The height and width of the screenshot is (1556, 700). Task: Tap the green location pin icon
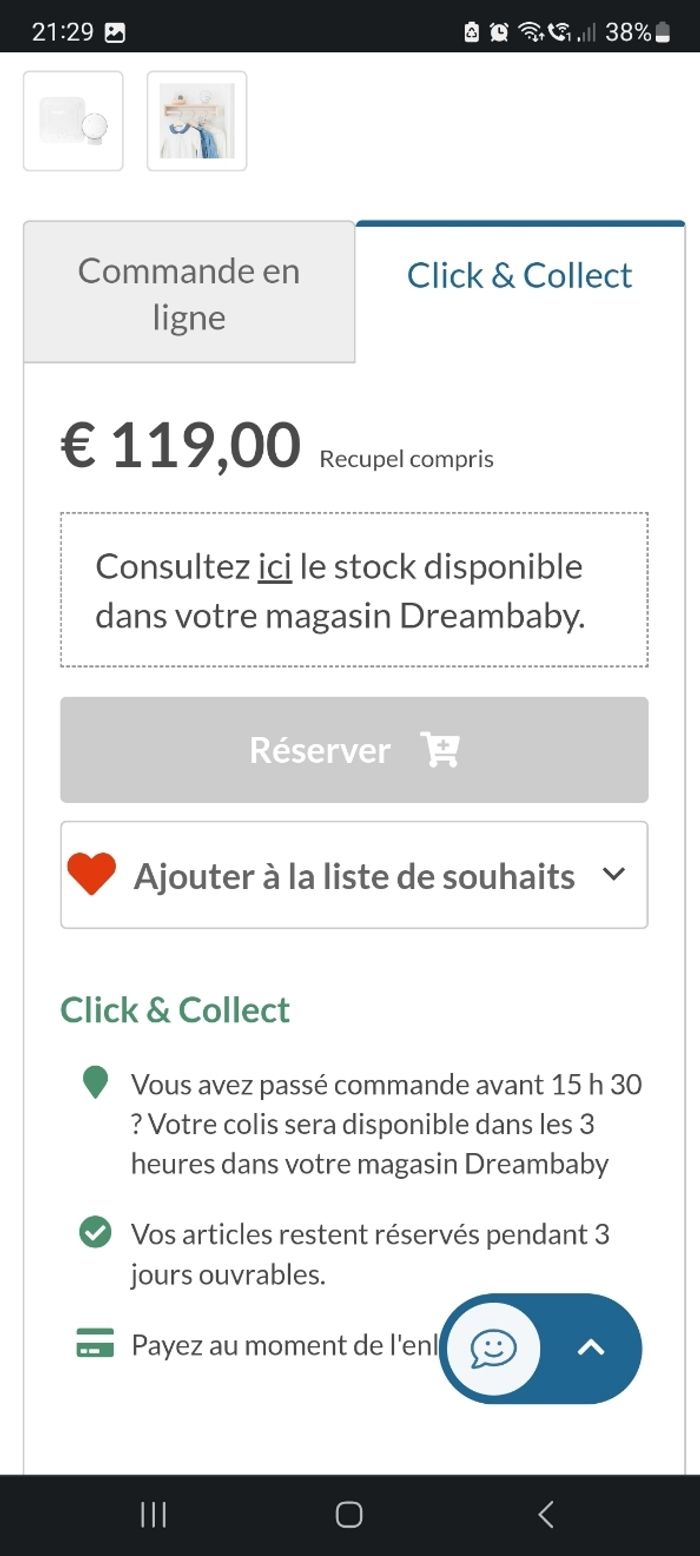point(95,1082)
